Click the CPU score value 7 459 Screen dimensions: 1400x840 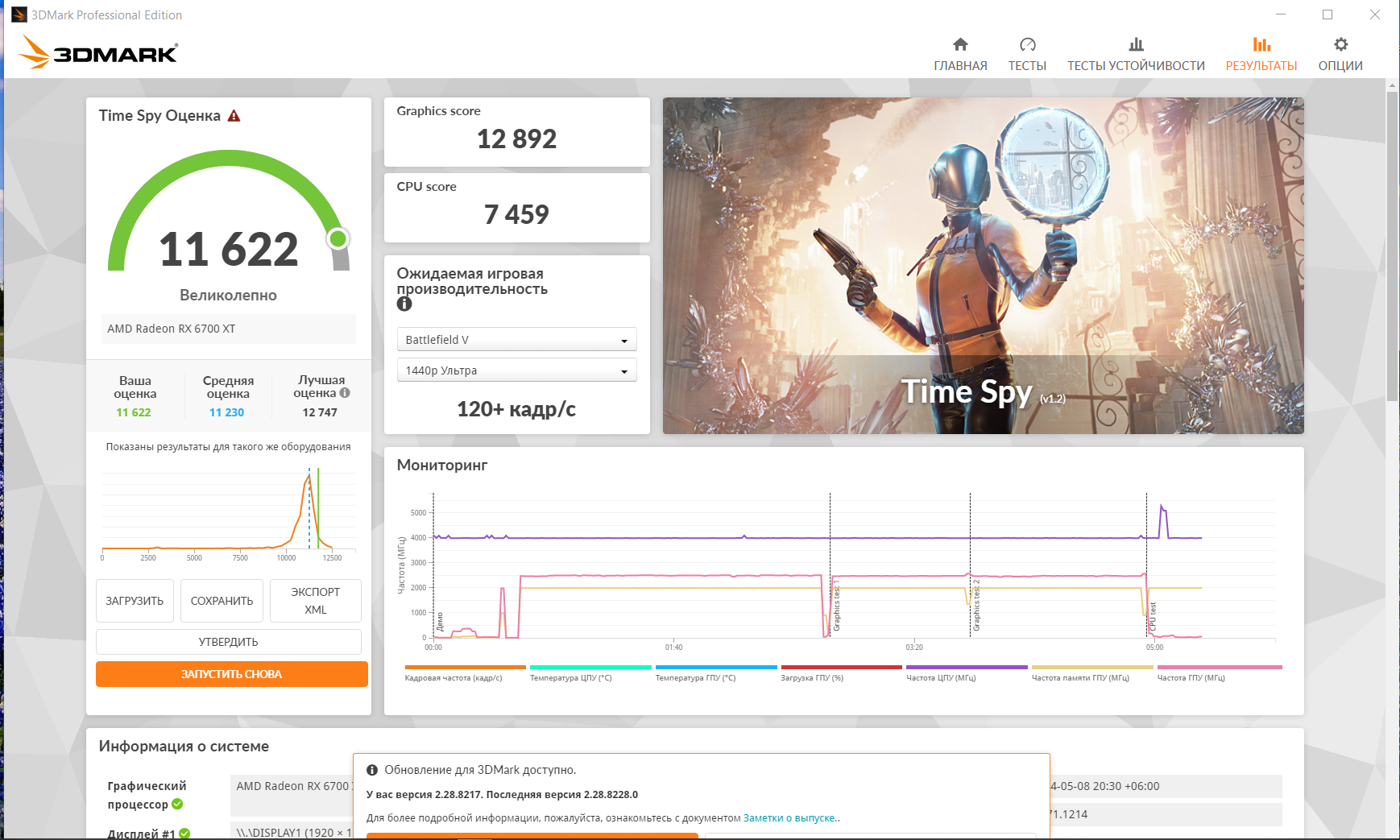click(517, 214)
